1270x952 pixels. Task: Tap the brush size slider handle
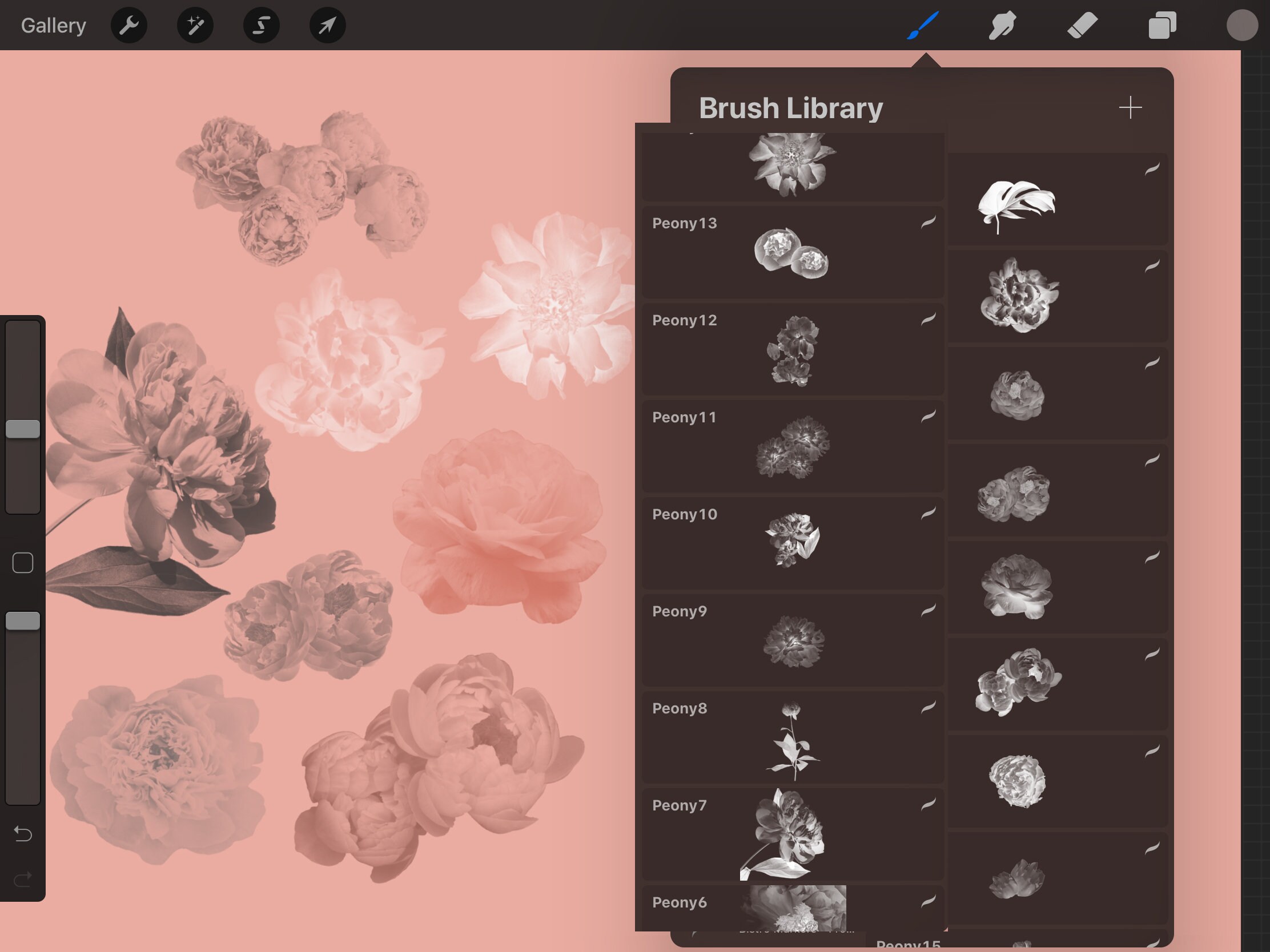coord(23,429)
